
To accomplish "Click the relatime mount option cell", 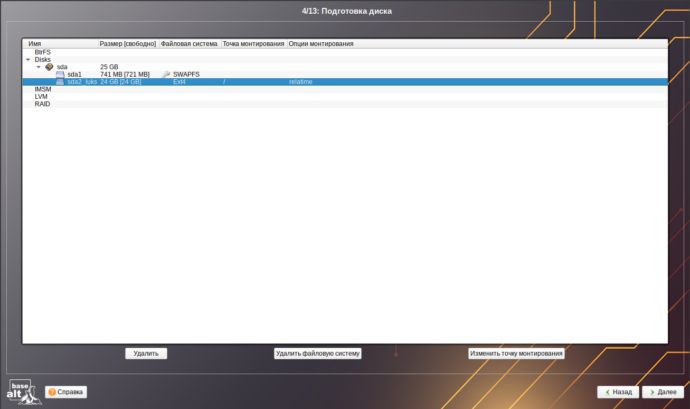I will (x=301, y=82).
